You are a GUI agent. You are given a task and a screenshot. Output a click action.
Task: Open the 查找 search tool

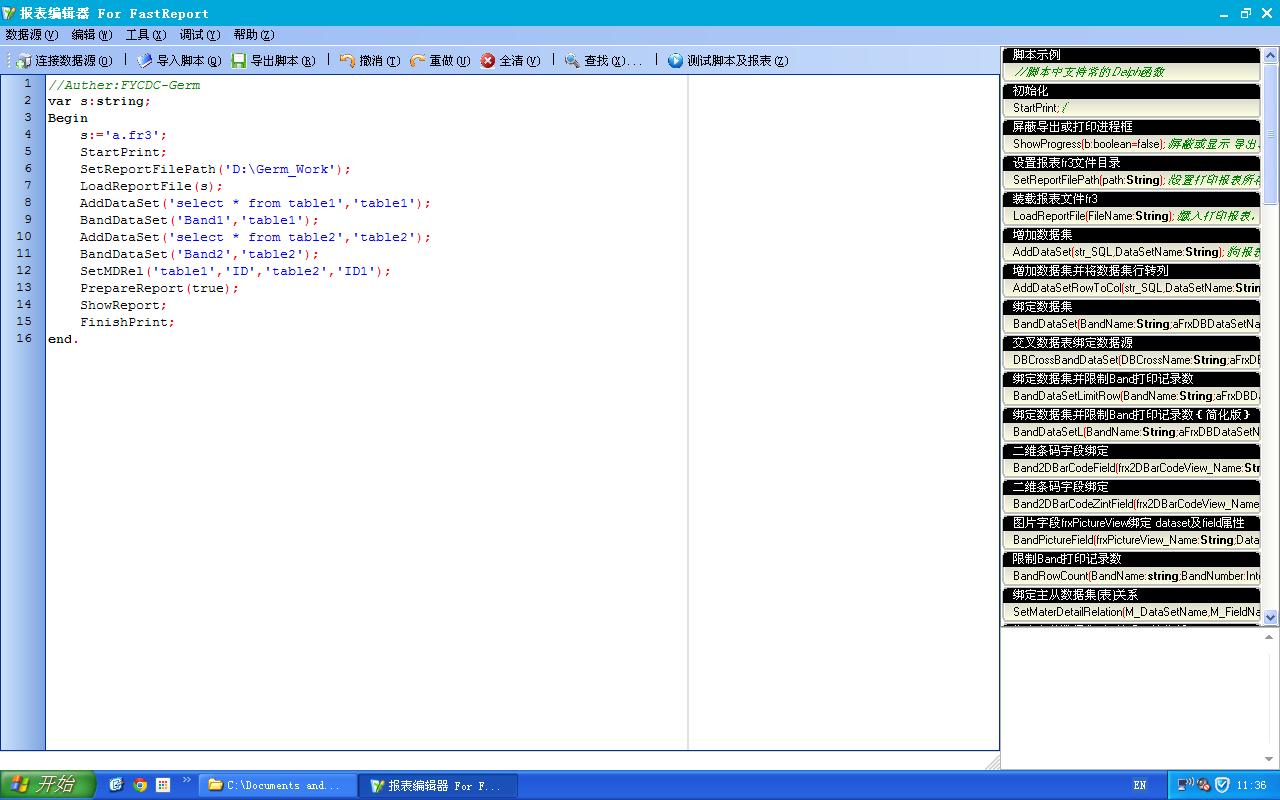click(602, 60)
